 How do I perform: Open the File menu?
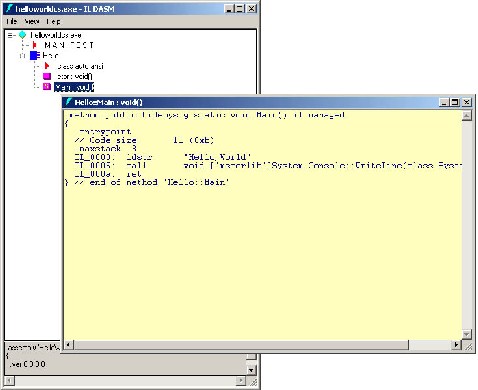tap(11, 21)
